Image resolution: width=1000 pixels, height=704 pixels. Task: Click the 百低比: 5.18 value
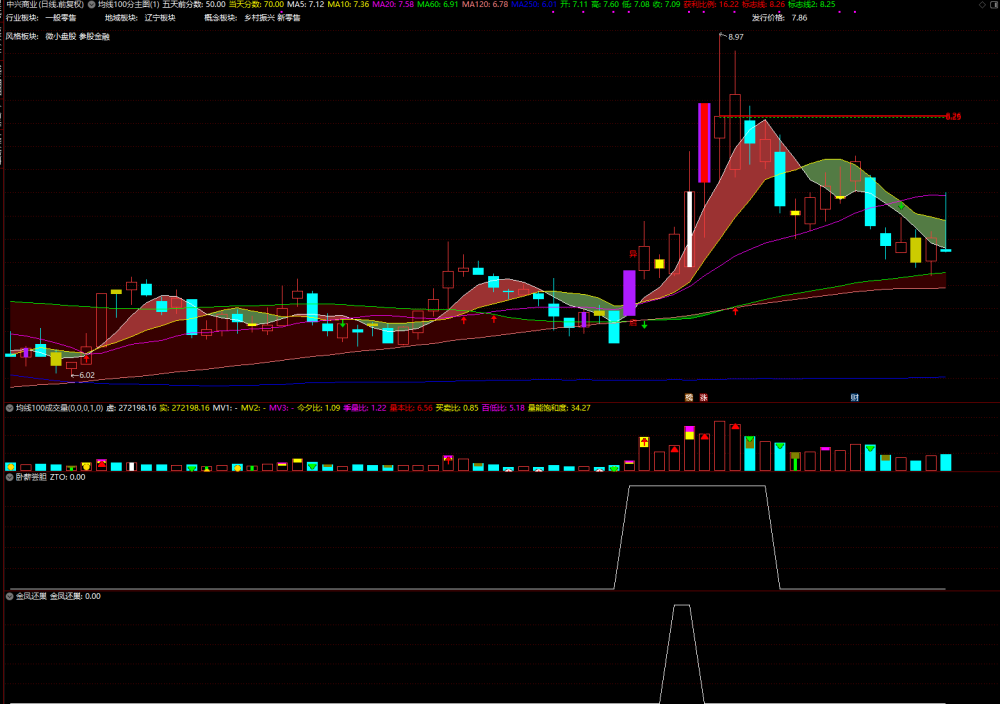click(503, 408)
